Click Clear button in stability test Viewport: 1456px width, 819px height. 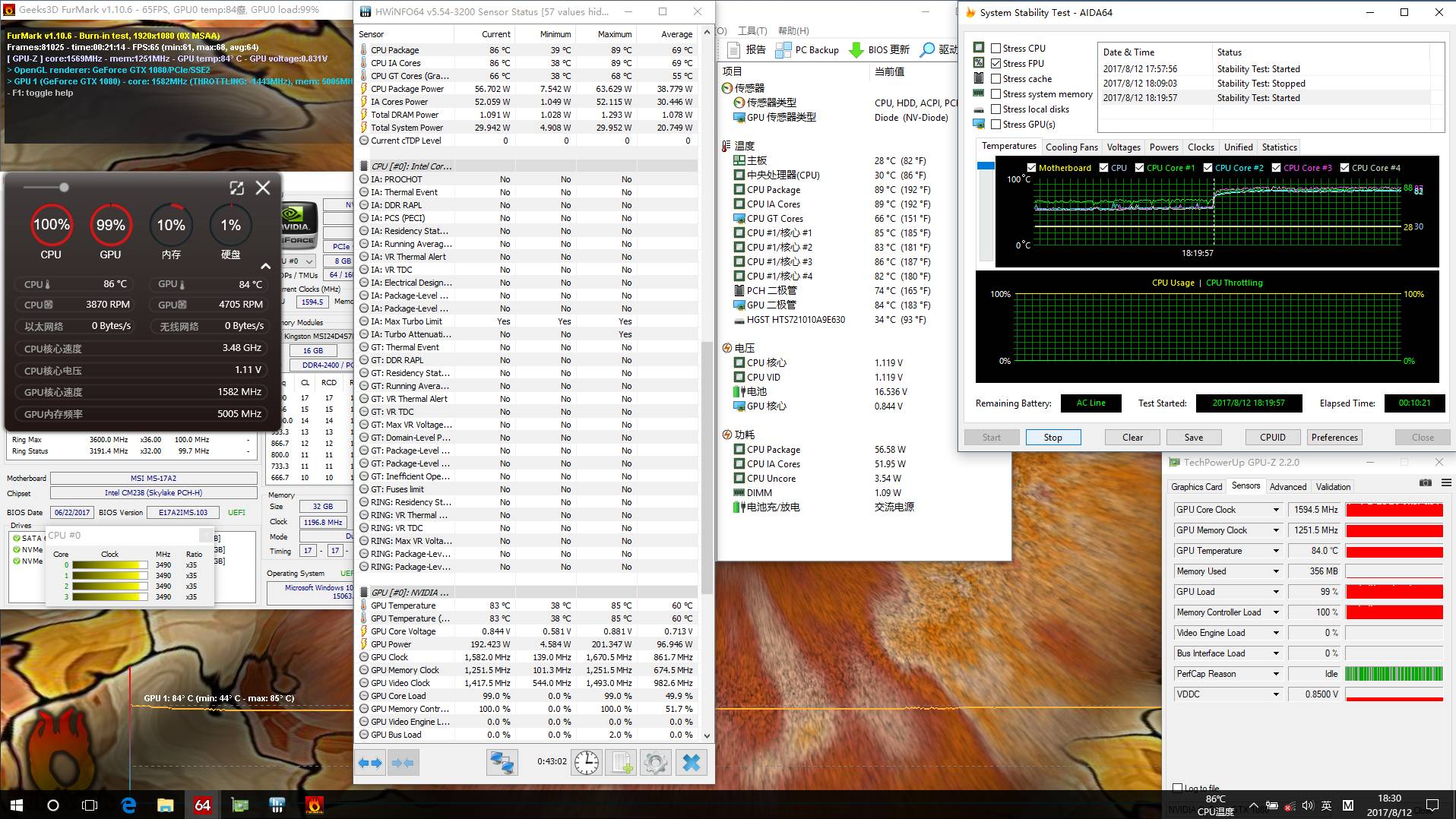coord(1132,438)
